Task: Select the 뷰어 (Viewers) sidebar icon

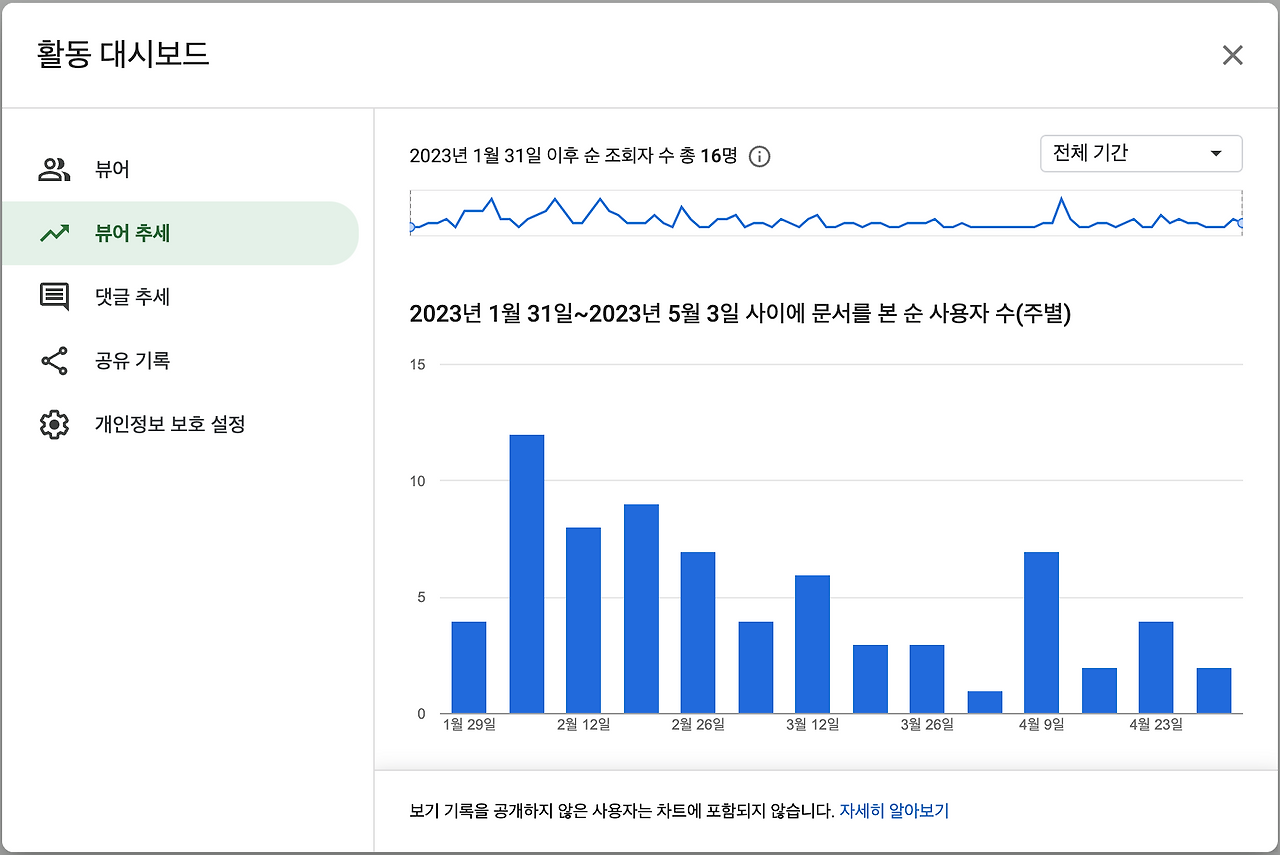Action: pyautogui.click(x=53, y=169)
